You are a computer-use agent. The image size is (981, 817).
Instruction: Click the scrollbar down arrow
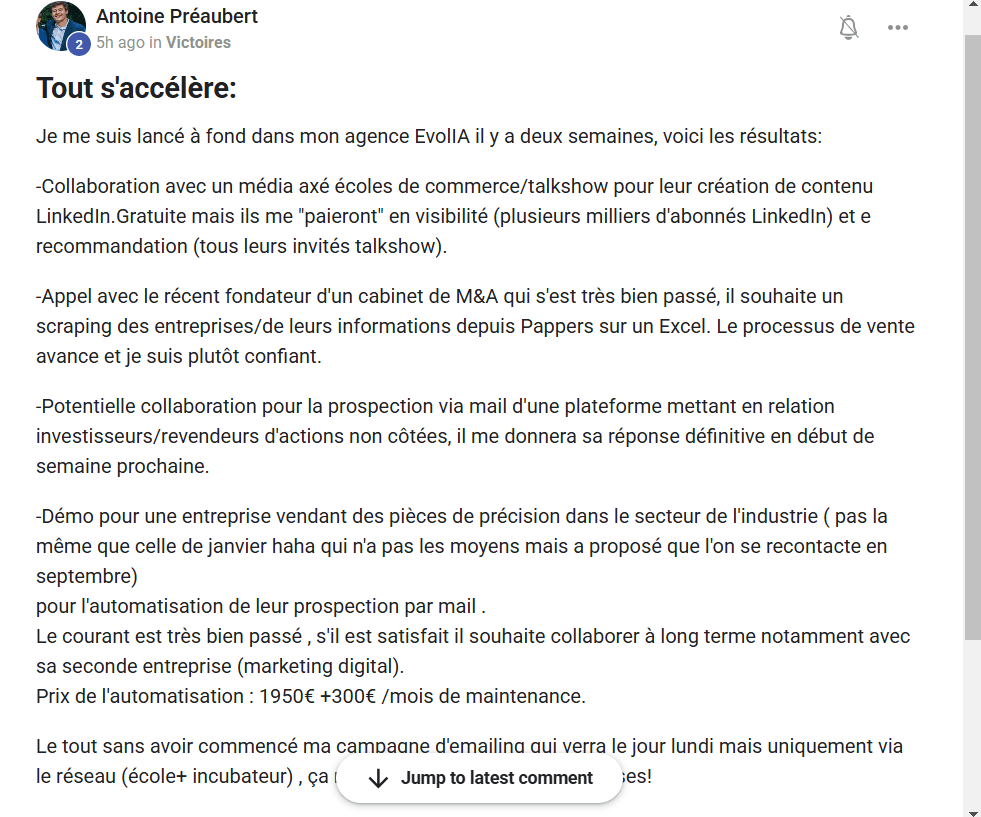[972, 810]
